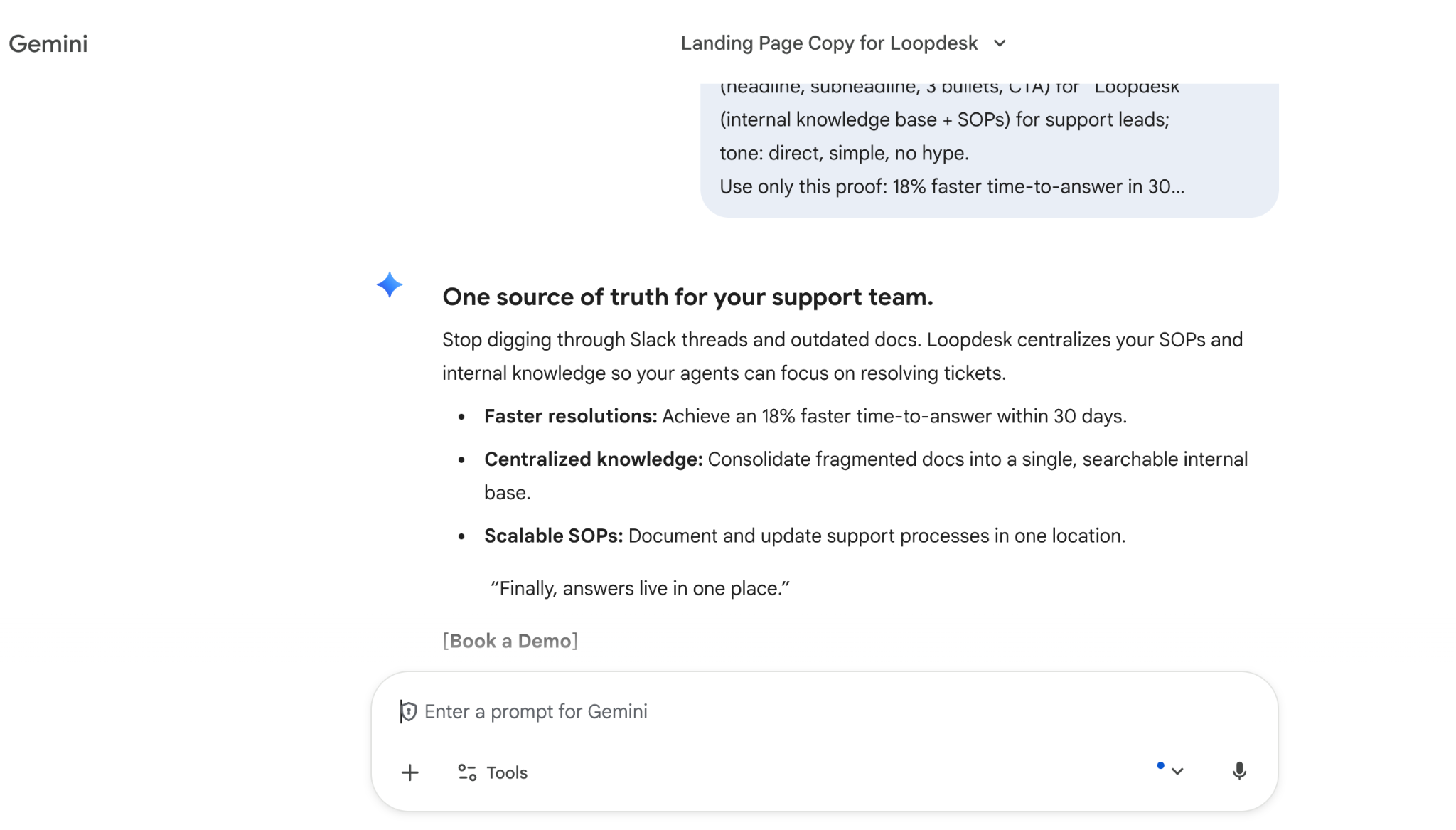This screenshot has width=1456, height=830.
Task: Click the Faster resolutions bullet label
Action: 570,416
